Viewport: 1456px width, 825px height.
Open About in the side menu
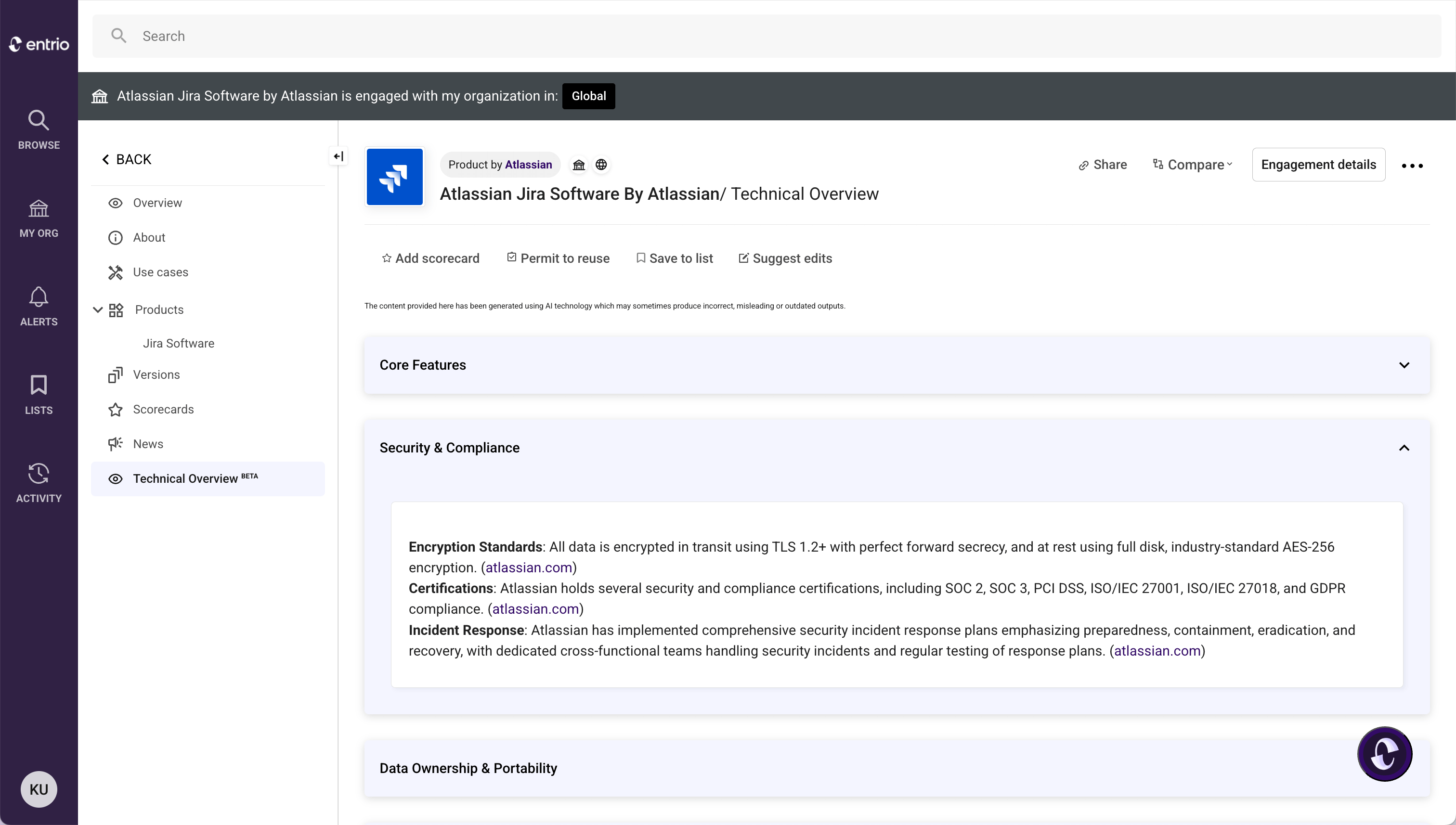208,237
